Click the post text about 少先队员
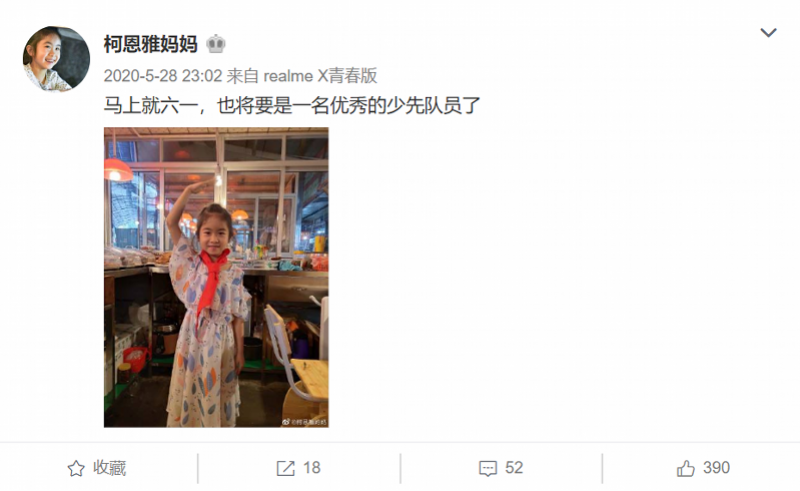 pyautogui.click(x=292, y=106)
